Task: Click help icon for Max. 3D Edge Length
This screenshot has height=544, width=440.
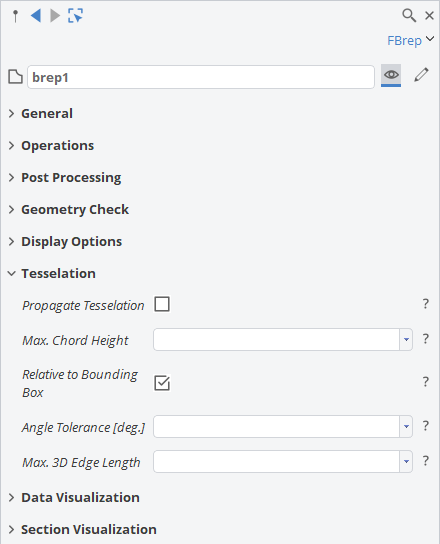Action: [426, 461]
